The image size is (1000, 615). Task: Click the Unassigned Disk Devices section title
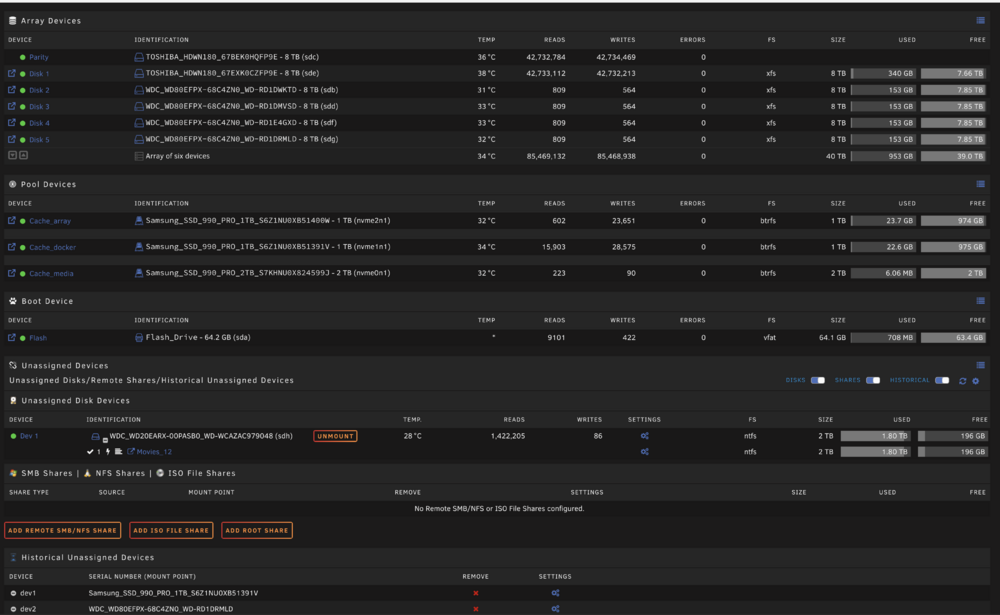click(75, 401)
